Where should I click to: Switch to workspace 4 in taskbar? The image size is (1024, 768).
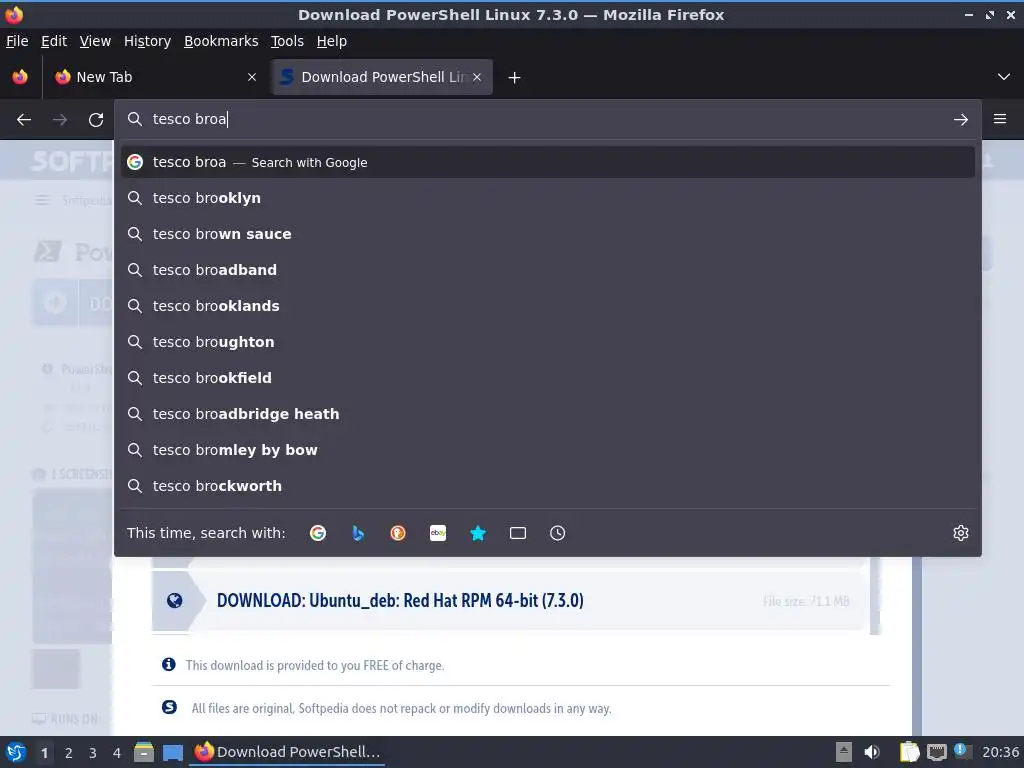tap(117, 753)
